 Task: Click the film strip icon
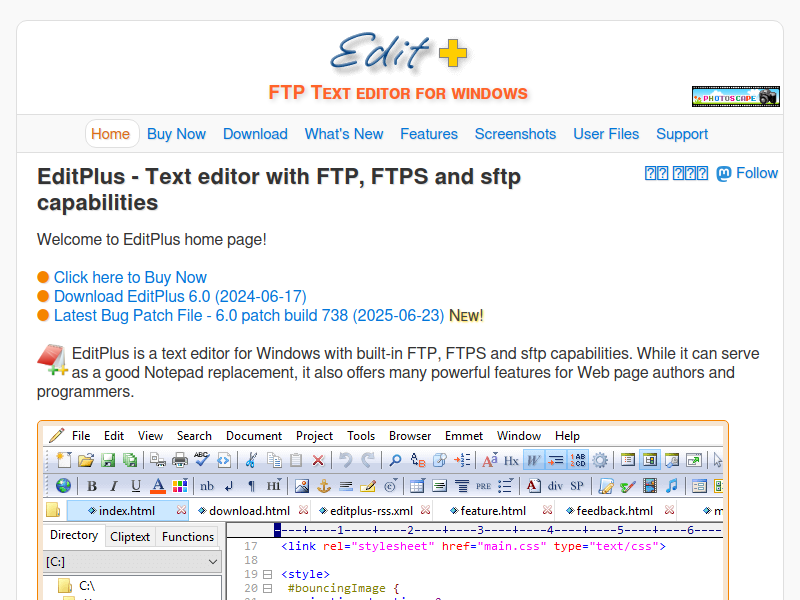coord(649,486)
